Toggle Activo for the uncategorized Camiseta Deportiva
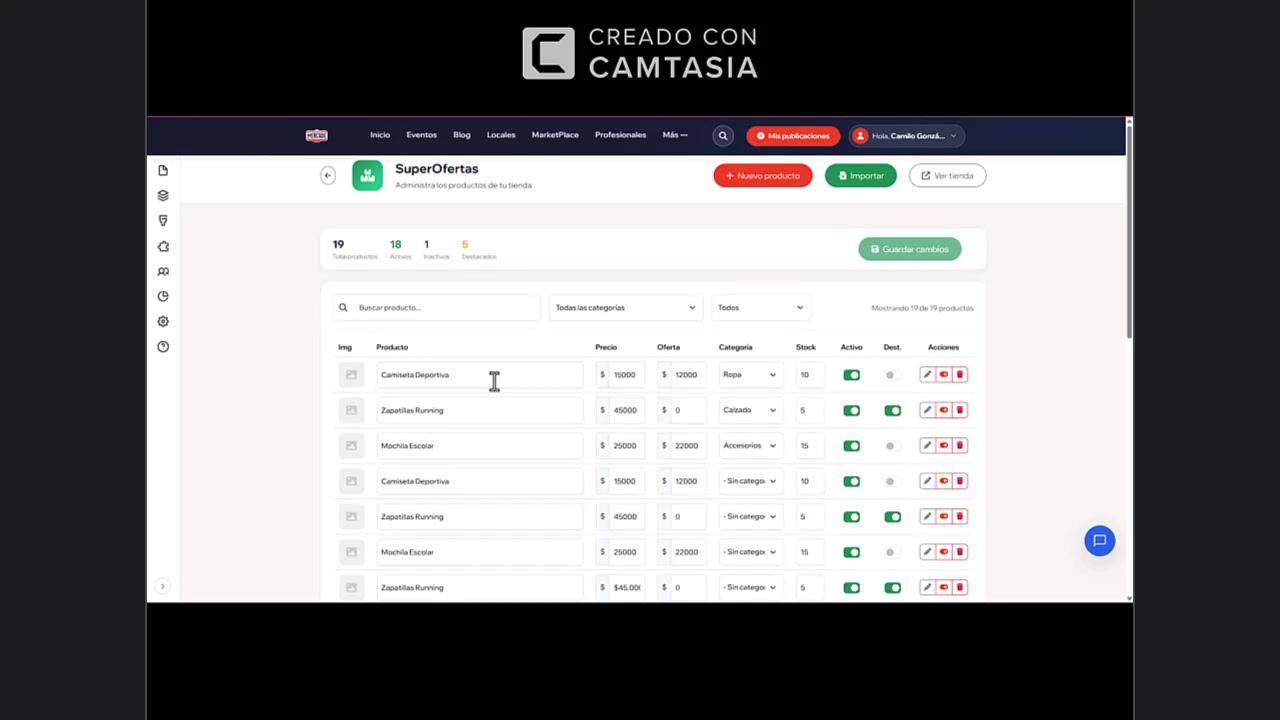Screen dimensions: 1280x720 point(851,481)
